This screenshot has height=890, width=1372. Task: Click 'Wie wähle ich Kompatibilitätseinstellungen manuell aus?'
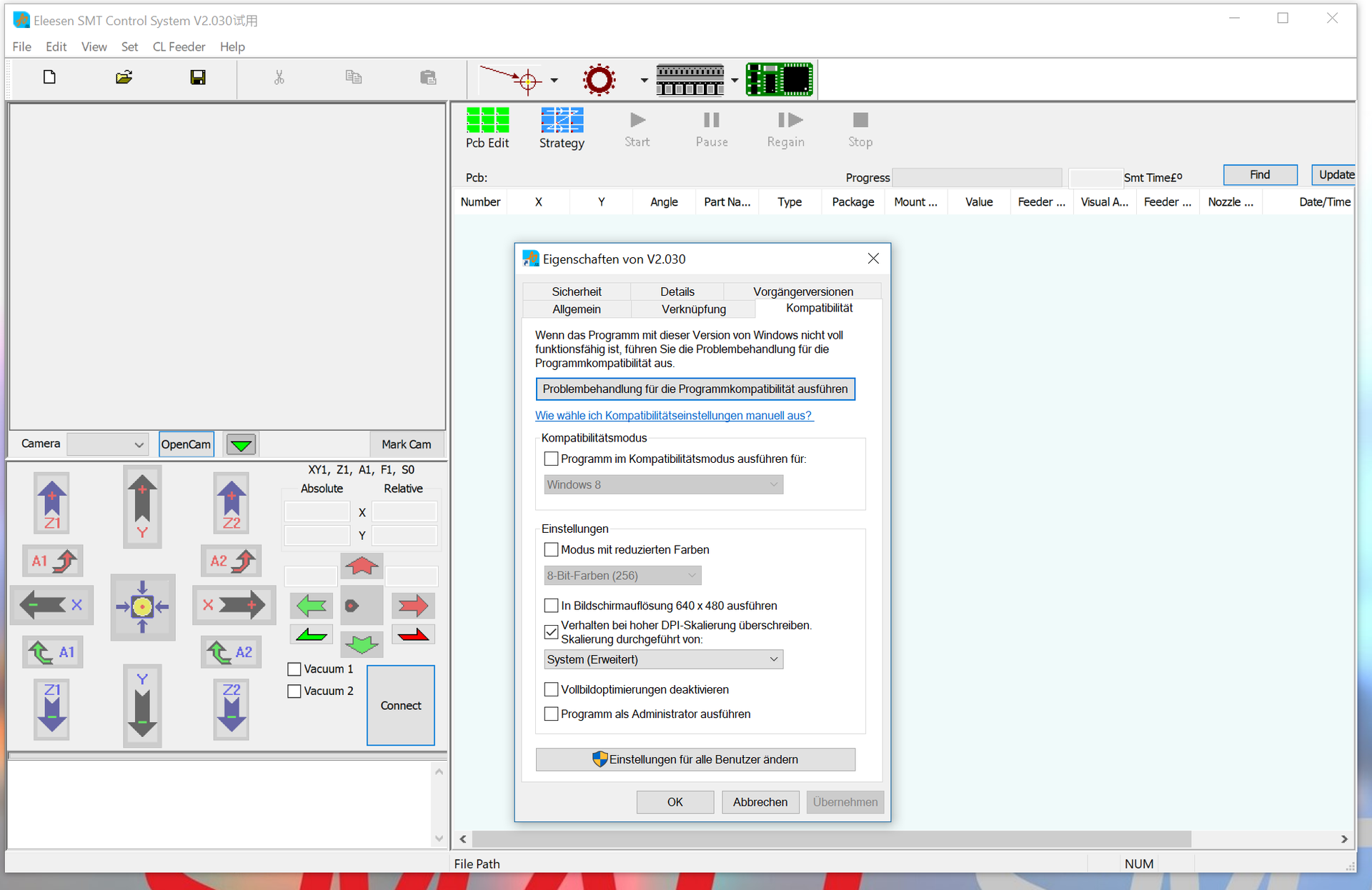click(x=674, y=415)
